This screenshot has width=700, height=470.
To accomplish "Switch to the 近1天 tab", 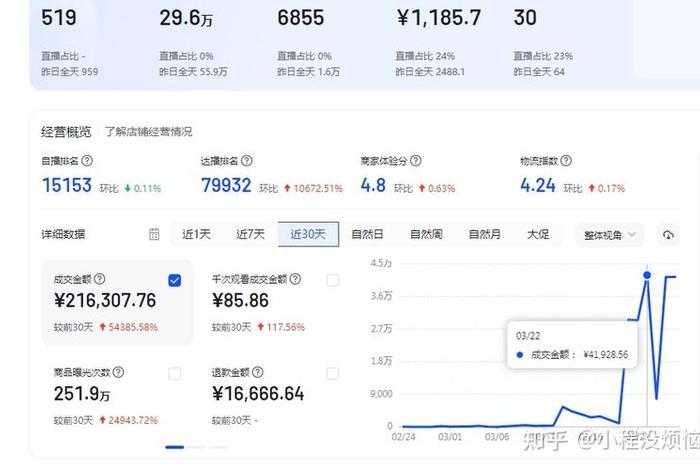I will click(x=196, y=234).
